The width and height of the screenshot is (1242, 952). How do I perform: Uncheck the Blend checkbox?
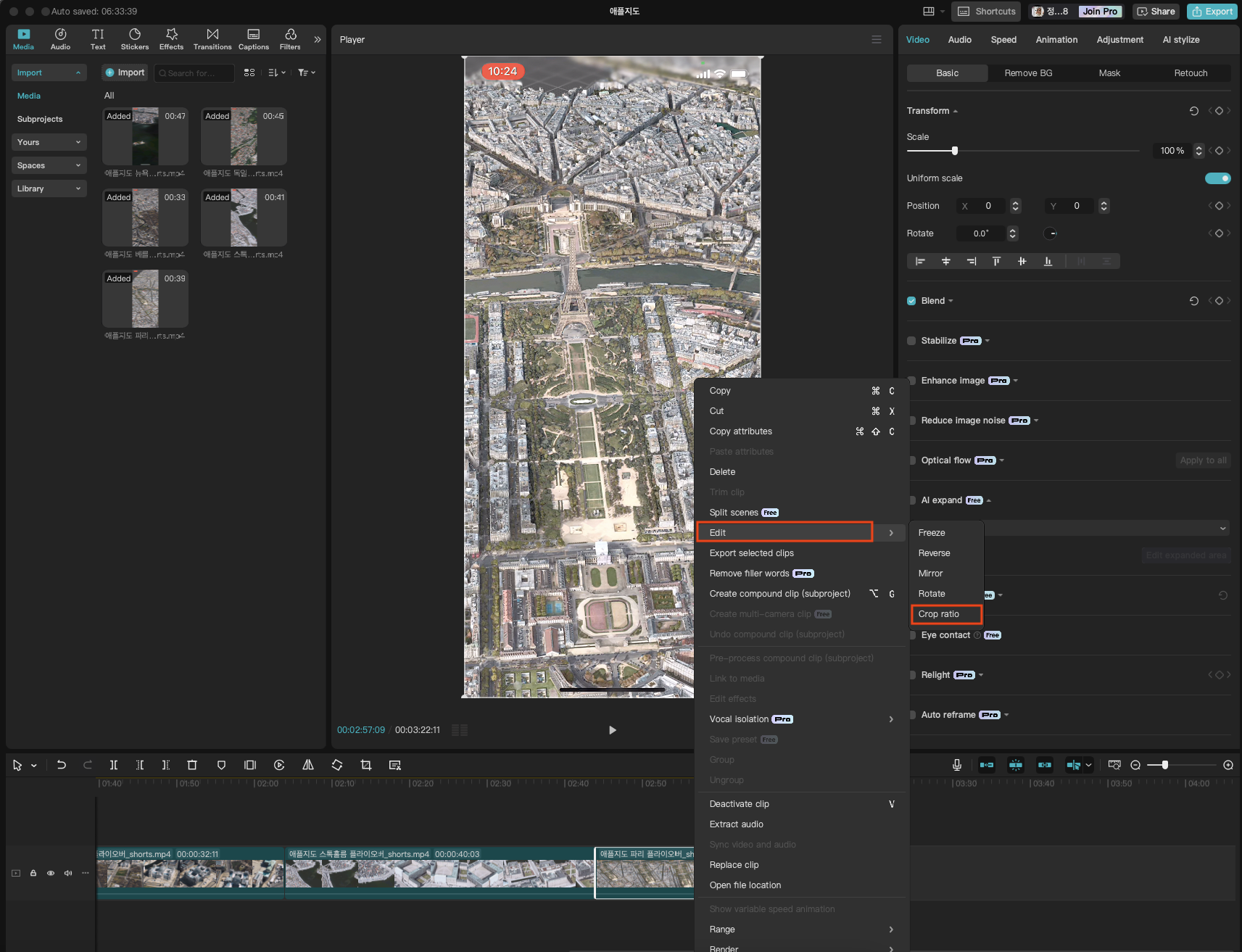pyautogui.click(x=911, y=301)
